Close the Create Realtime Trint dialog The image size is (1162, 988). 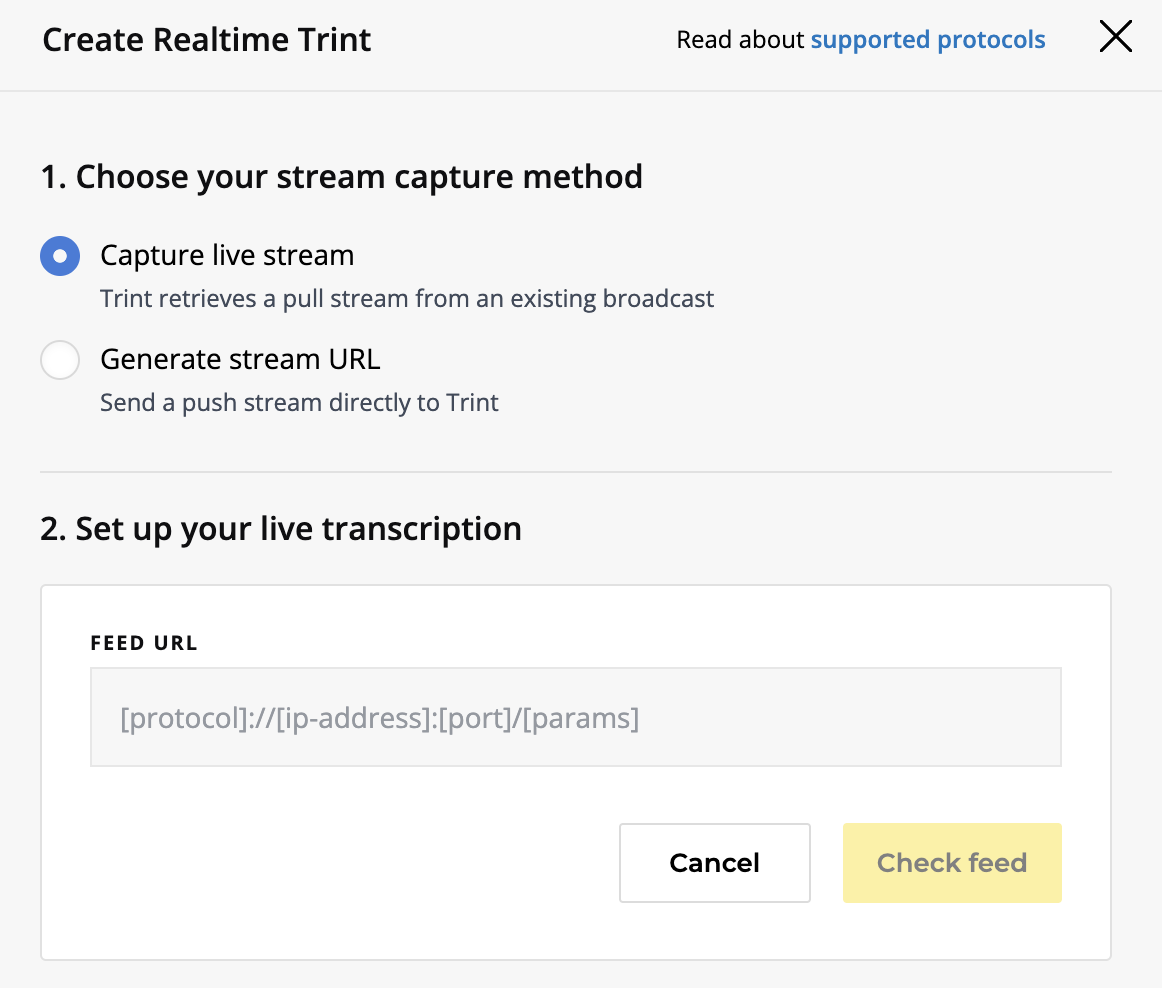point(1115,36)
